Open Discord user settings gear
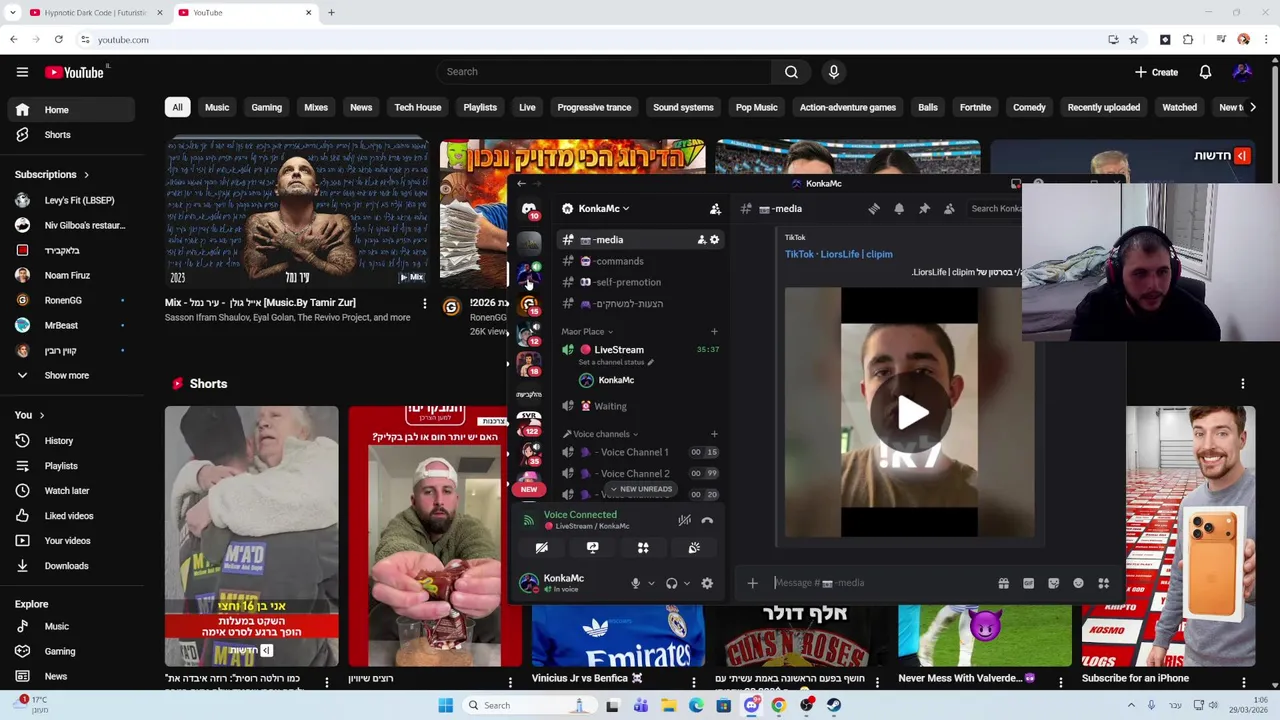 click(707, 583)
